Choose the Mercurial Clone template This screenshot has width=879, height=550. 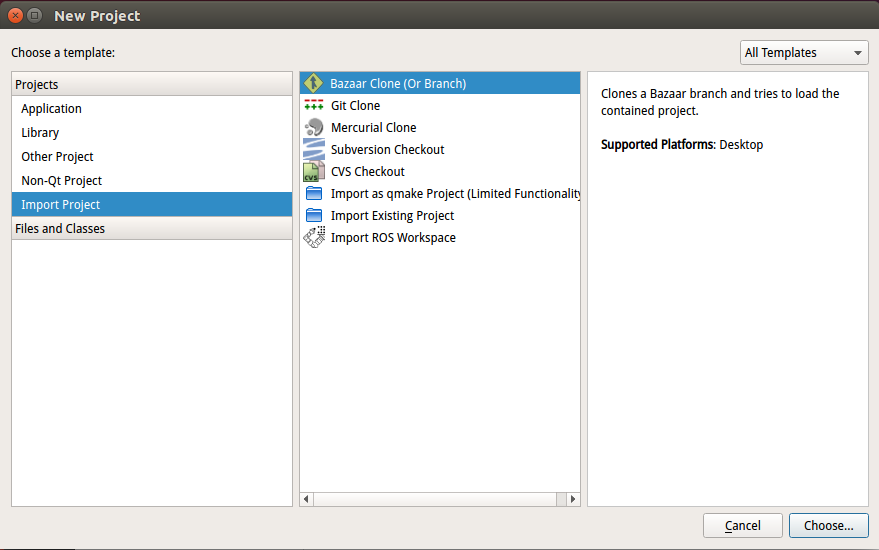(440, 127)
